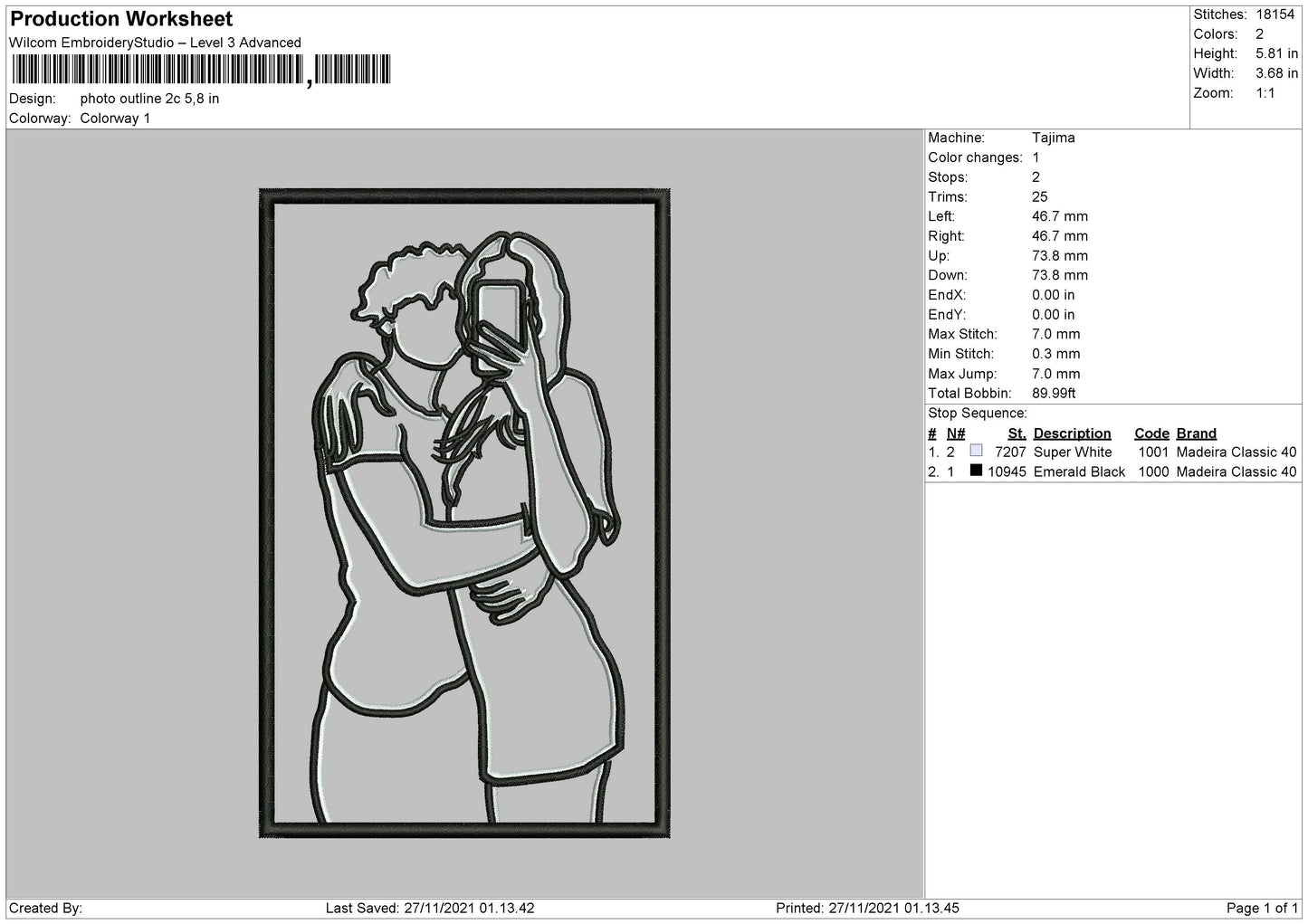Click the Trims value 25
The image size is (1308, 924).
click(x=1039, y=197)
